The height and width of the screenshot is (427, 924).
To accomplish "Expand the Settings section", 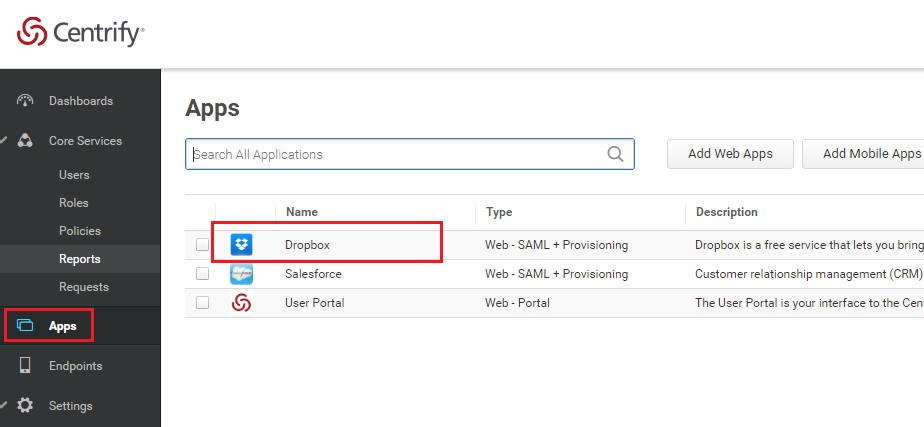I will click(x=4, y=406).
